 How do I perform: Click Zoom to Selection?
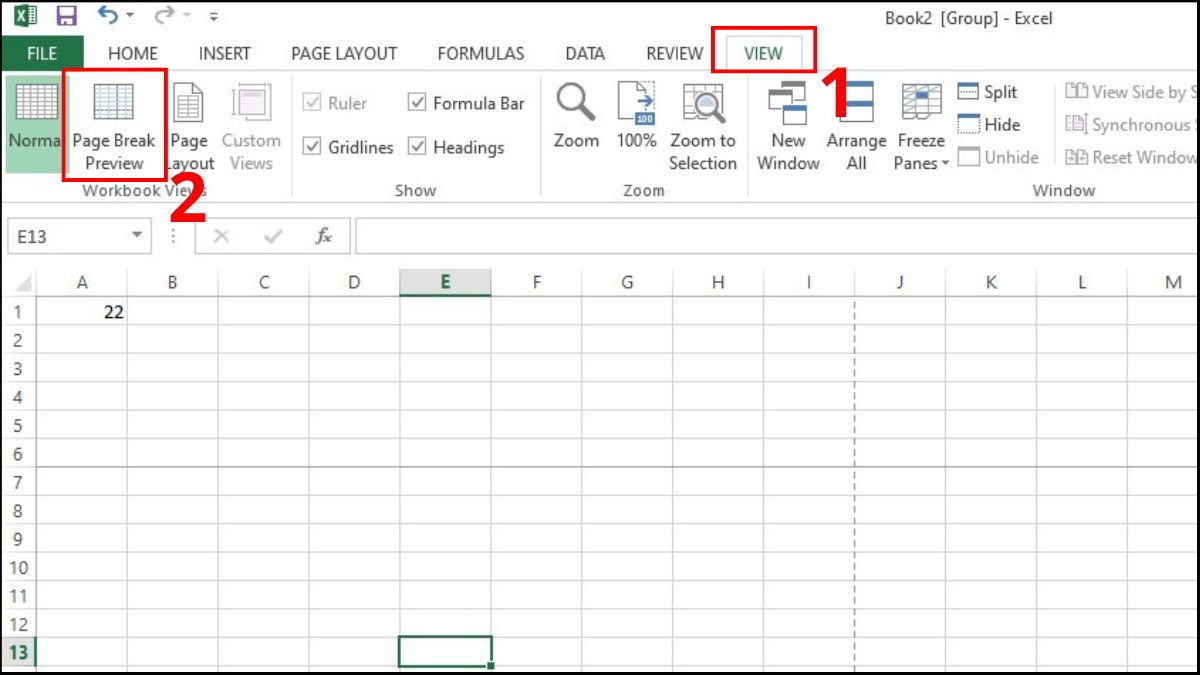click(703, 124)
